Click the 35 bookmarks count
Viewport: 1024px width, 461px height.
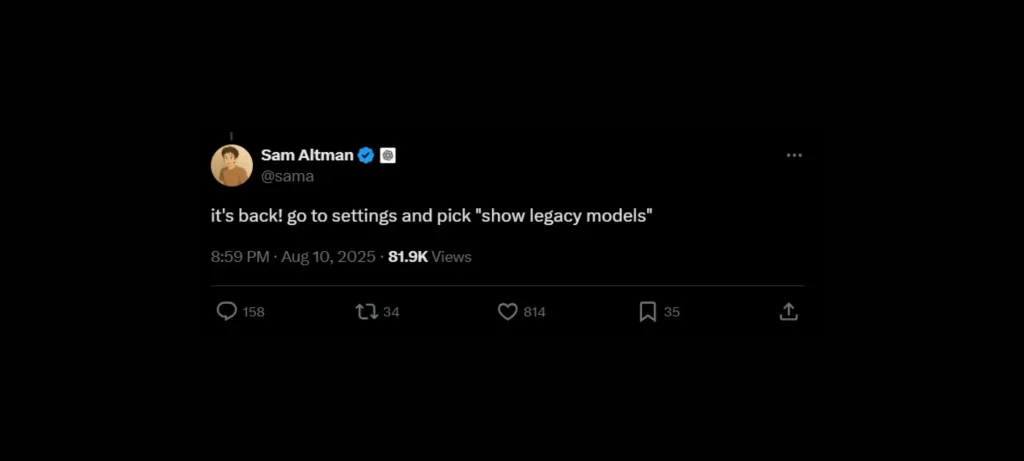672,312
